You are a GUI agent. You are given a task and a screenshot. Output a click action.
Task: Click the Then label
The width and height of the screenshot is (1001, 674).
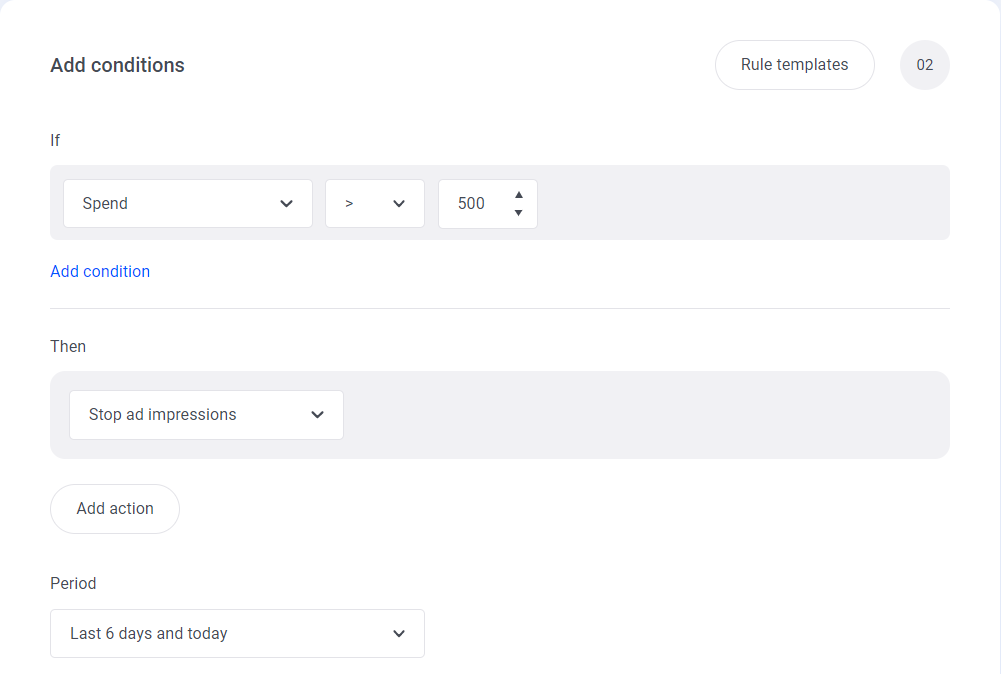click(x=68, y=347)
